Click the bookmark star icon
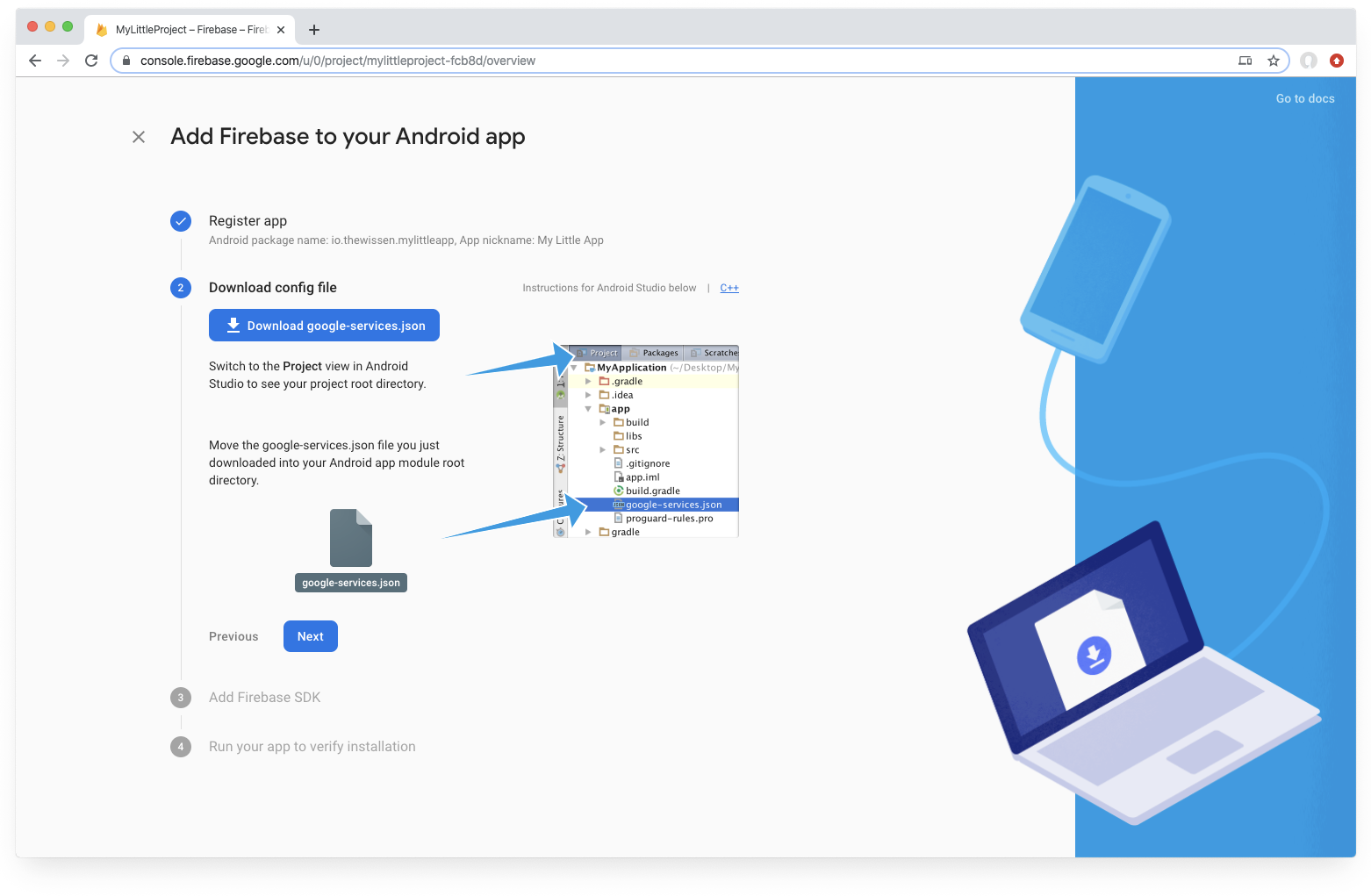Screen dimensions: 1371x896 (1274, 61)
